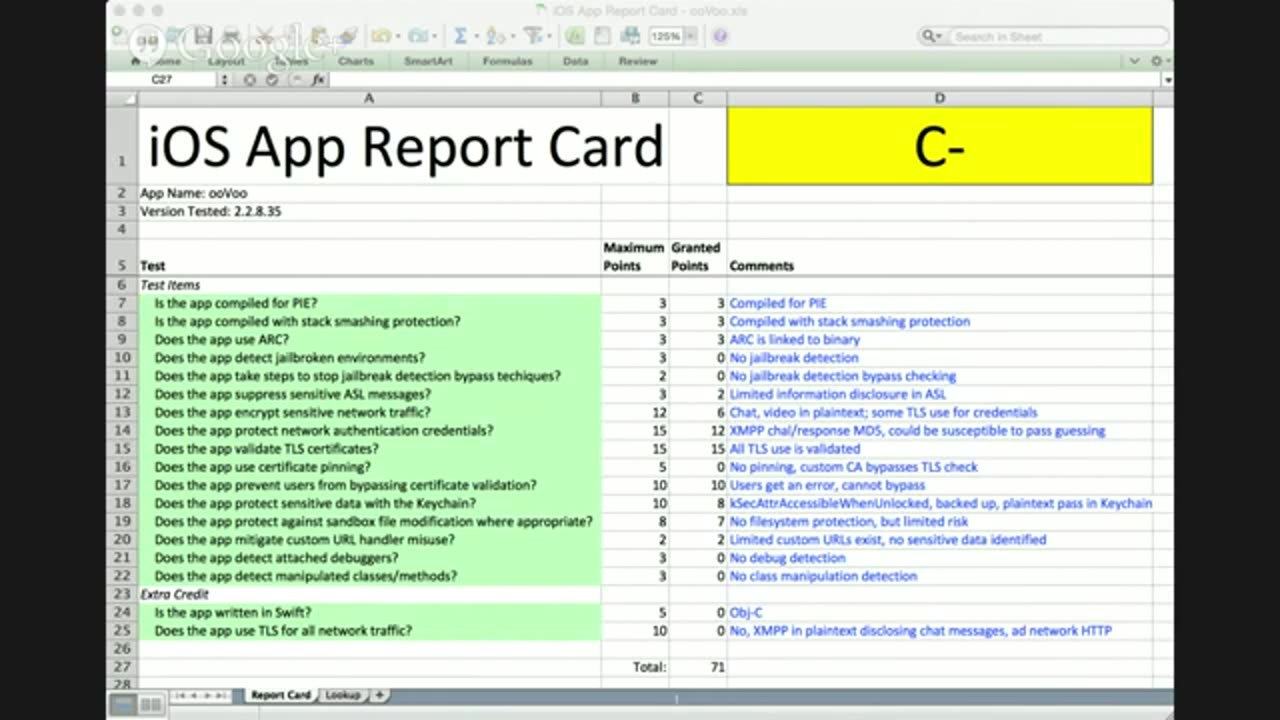Select column D header
The image size is (1280, 720).
[x=940, y=98]
